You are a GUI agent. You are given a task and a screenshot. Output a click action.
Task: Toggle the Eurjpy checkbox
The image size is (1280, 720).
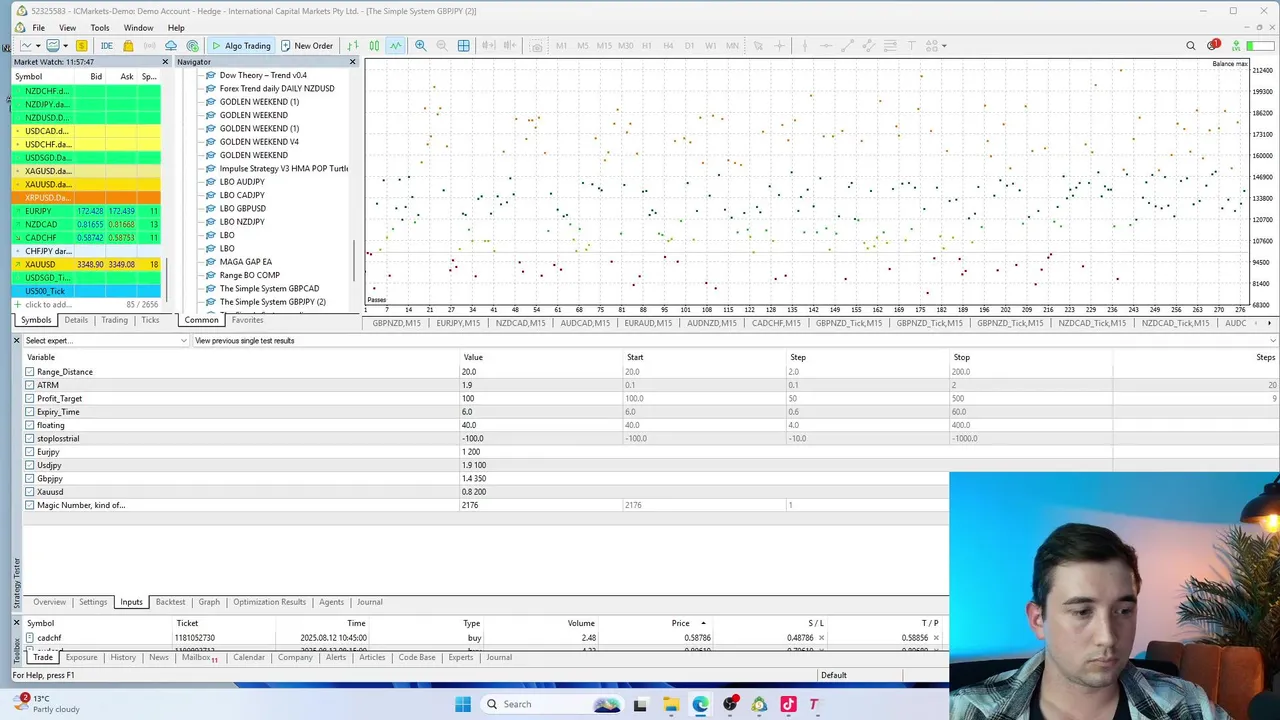pos(29,452)
